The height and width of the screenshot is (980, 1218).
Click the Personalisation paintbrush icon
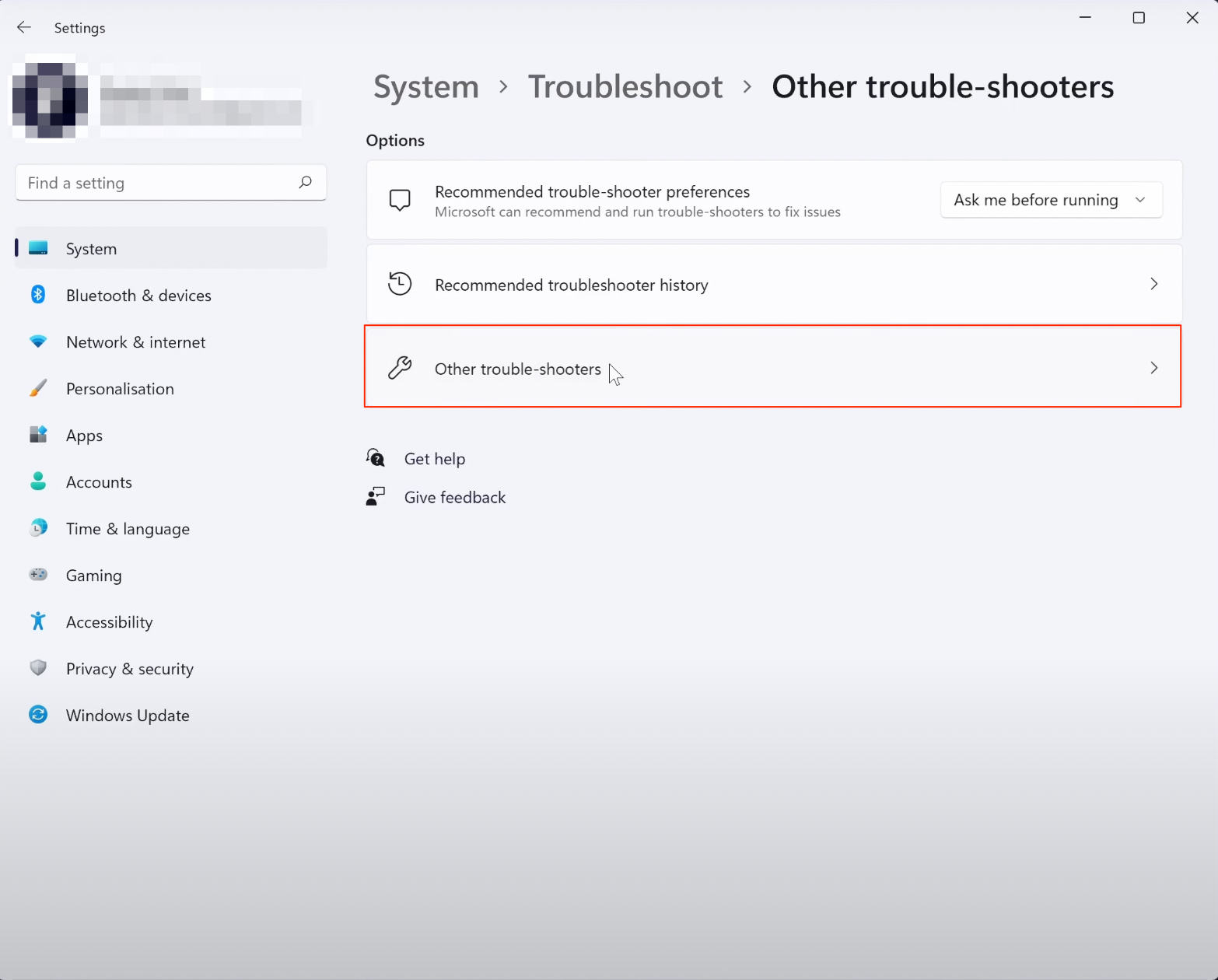point(38,388)
